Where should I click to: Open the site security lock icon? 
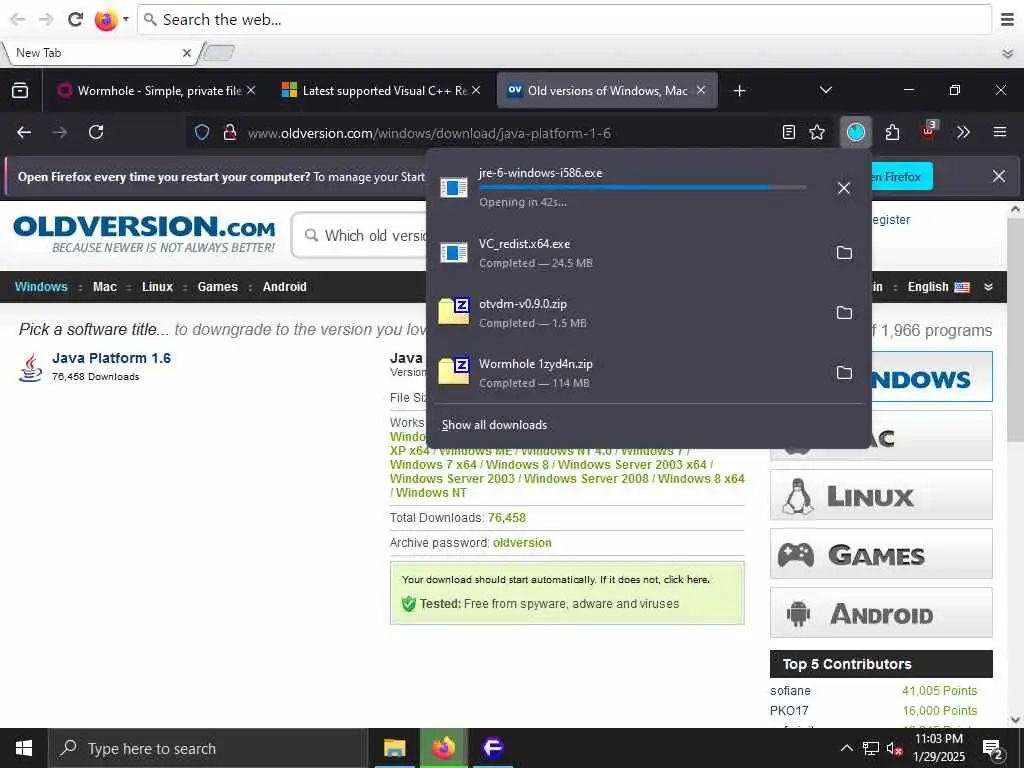tap(229, 133)
